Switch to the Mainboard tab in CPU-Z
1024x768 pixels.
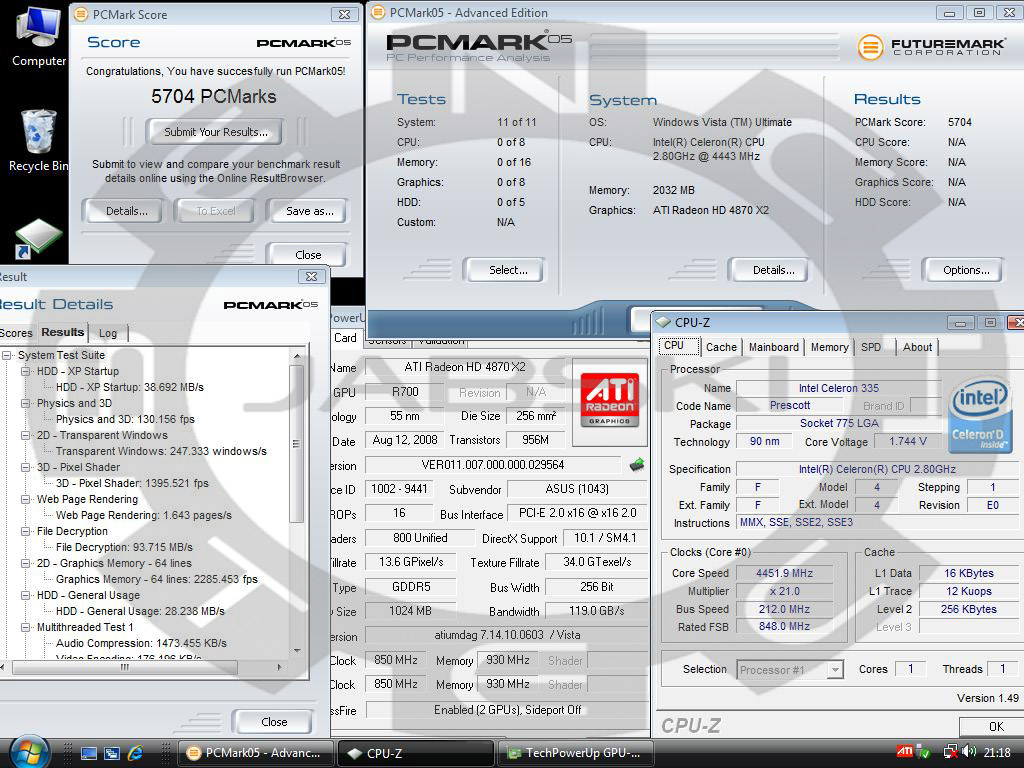pos(773,347)
